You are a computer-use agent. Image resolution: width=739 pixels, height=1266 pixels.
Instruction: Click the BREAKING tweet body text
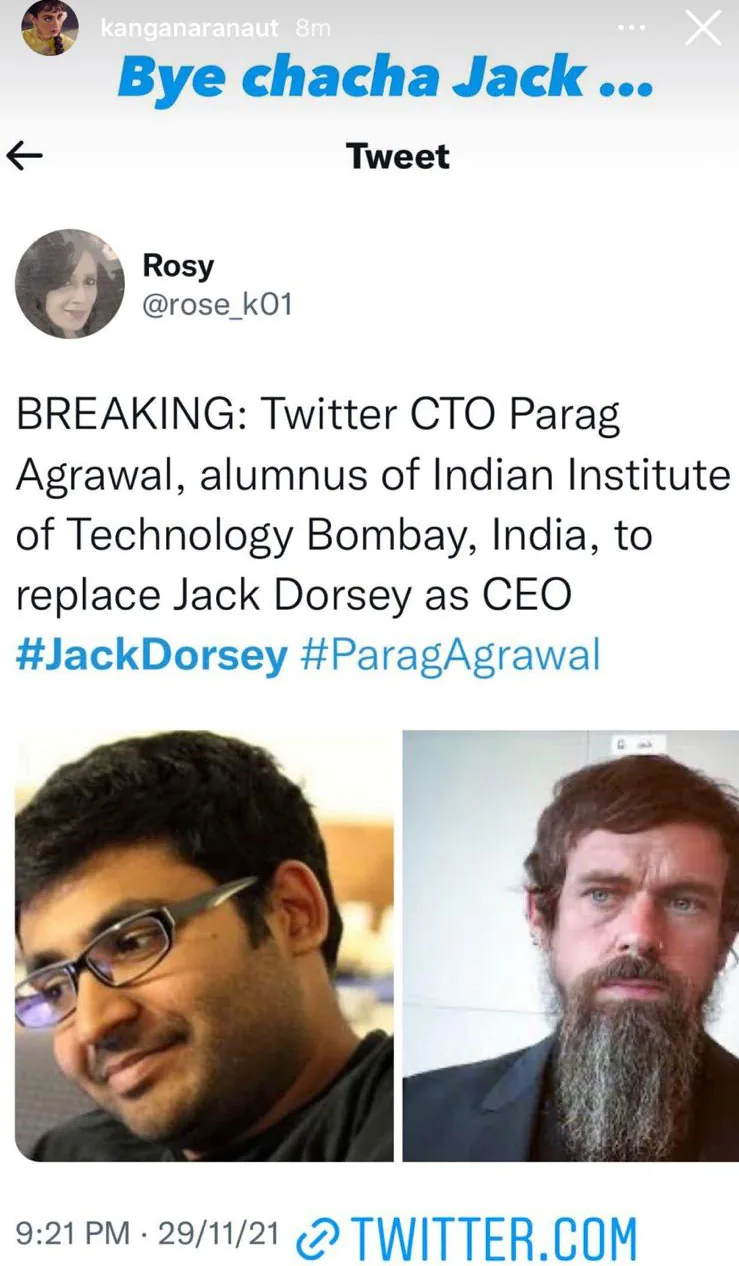pos(370,505)
